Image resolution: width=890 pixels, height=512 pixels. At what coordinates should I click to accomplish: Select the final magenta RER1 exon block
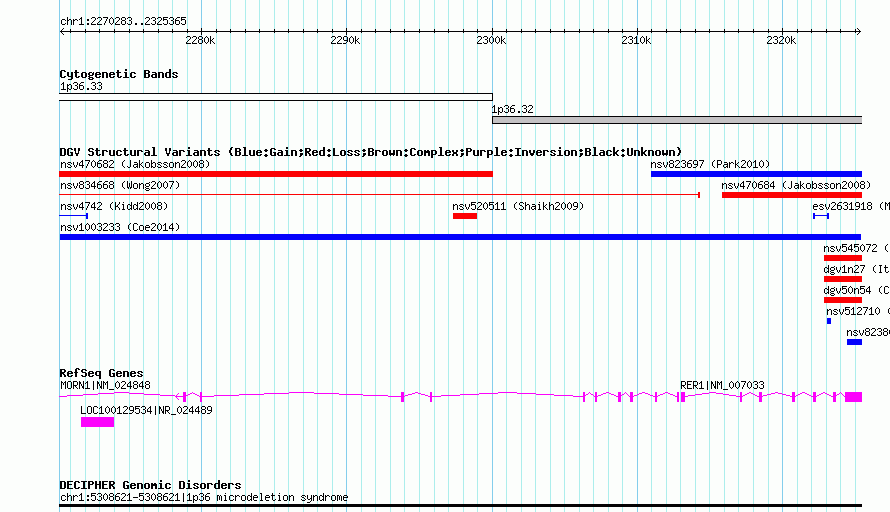pyautogui.click(x=853, y=397)
